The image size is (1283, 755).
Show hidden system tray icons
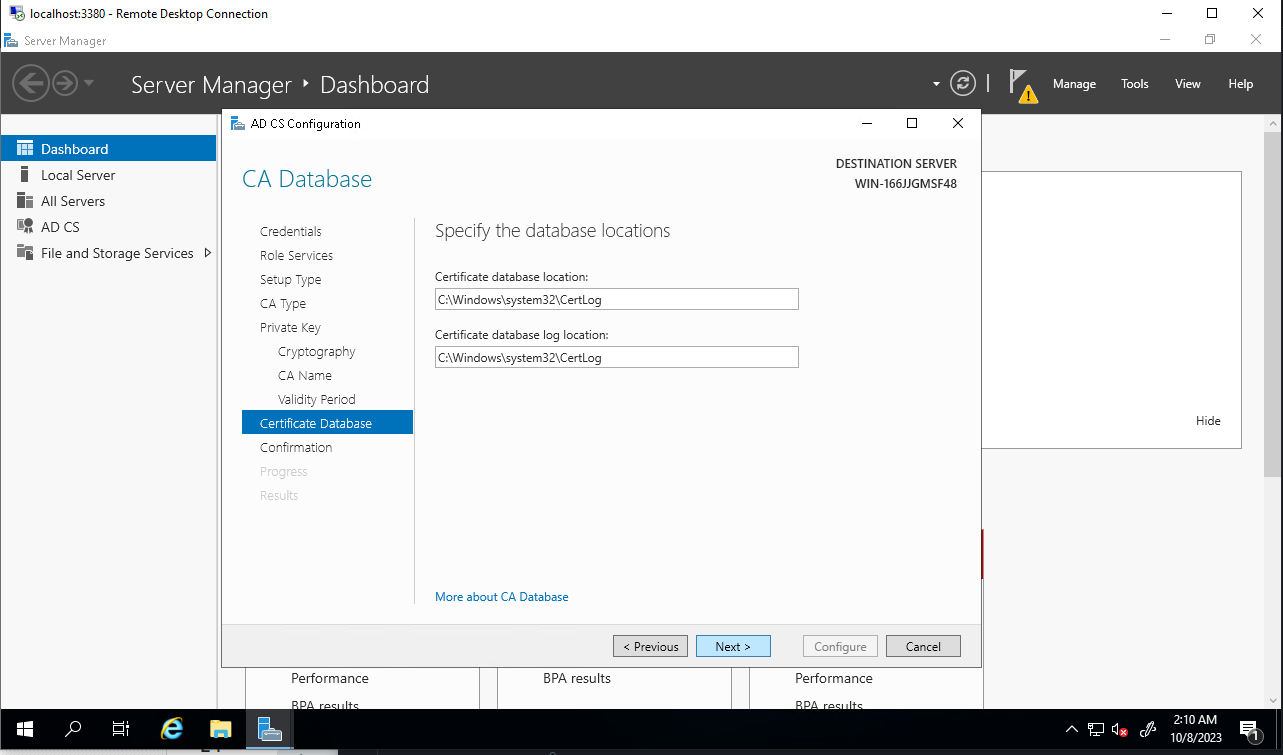coord(1071,729)
